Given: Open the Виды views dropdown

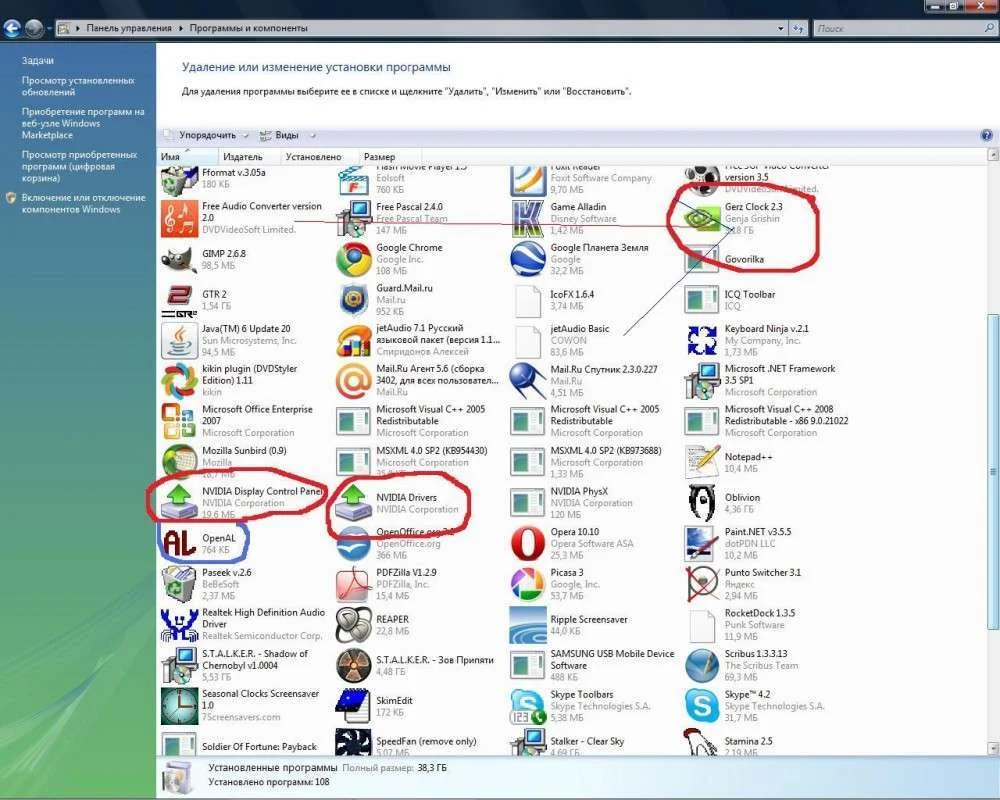Looking at the screenshot, I should click(x=287, y=135).
